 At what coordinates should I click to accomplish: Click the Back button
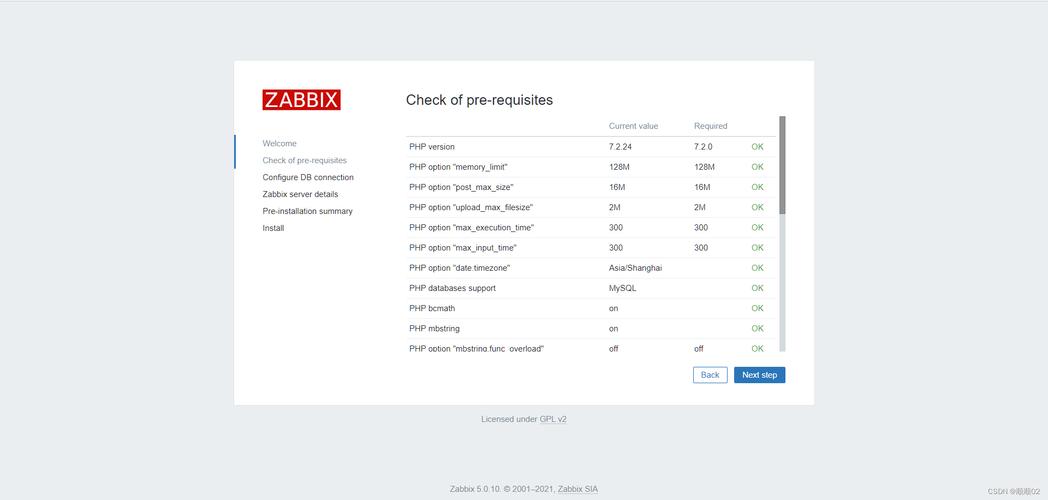coord(710,375)
